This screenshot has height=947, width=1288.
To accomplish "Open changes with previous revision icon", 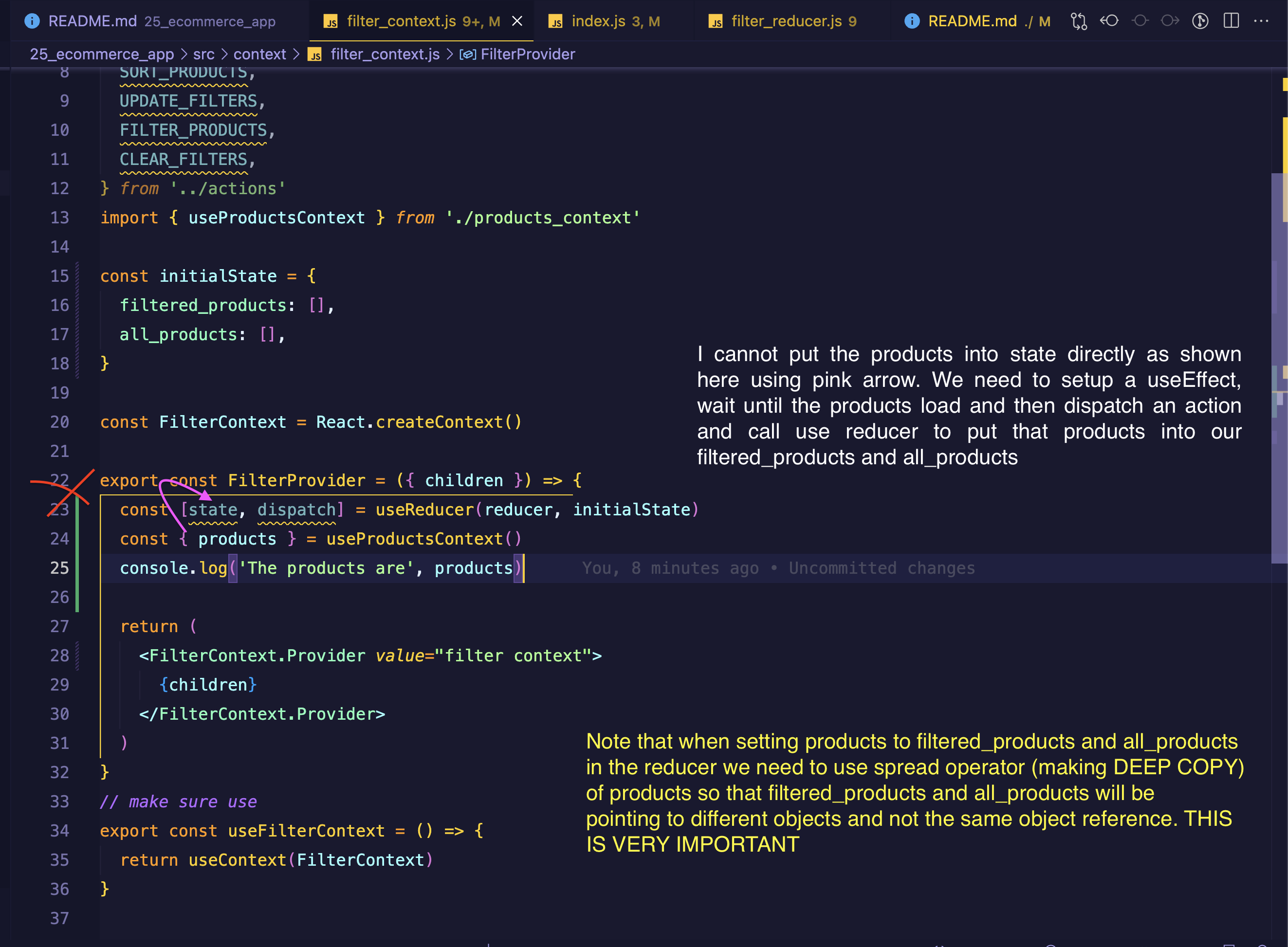I will [x=1109, y=21].
